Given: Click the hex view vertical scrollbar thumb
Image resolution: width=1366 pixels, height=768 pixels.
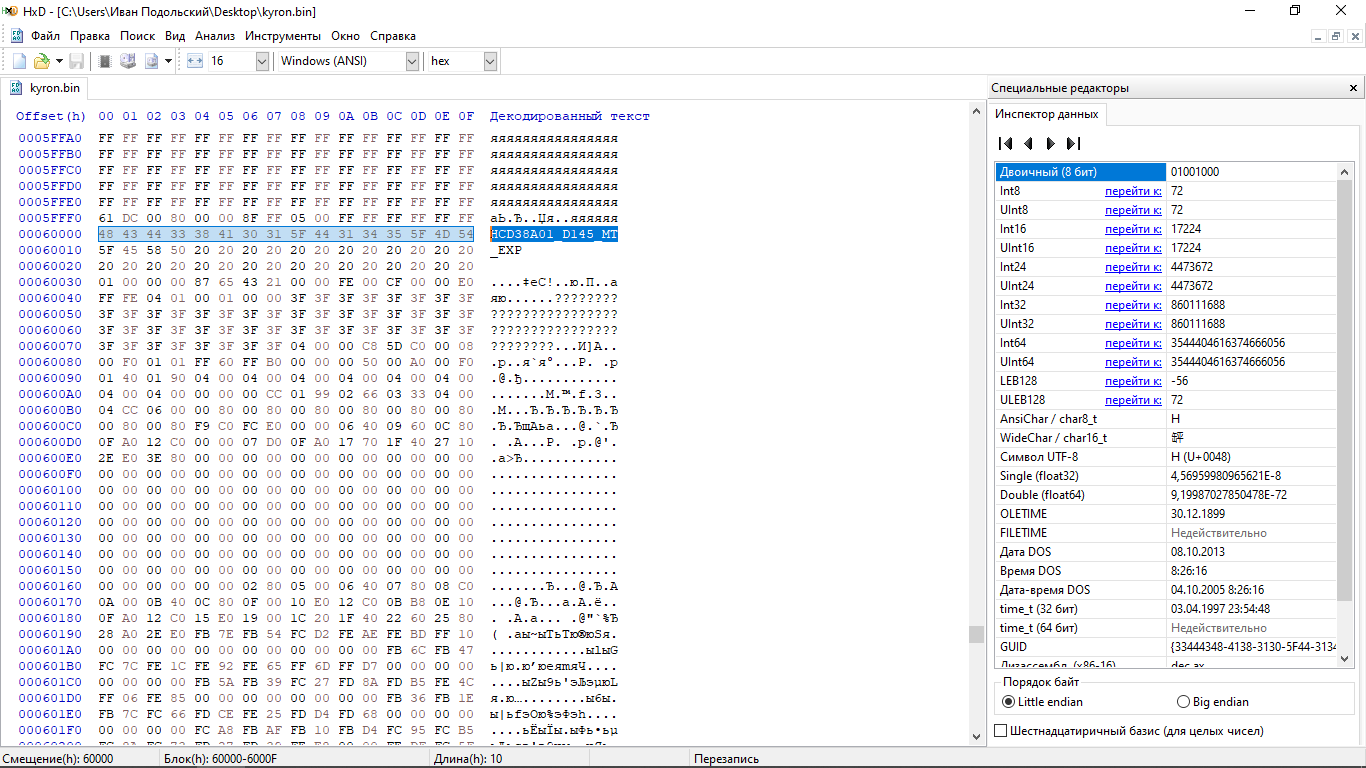Looking at the screenshot, I should [x=976, y=634].
